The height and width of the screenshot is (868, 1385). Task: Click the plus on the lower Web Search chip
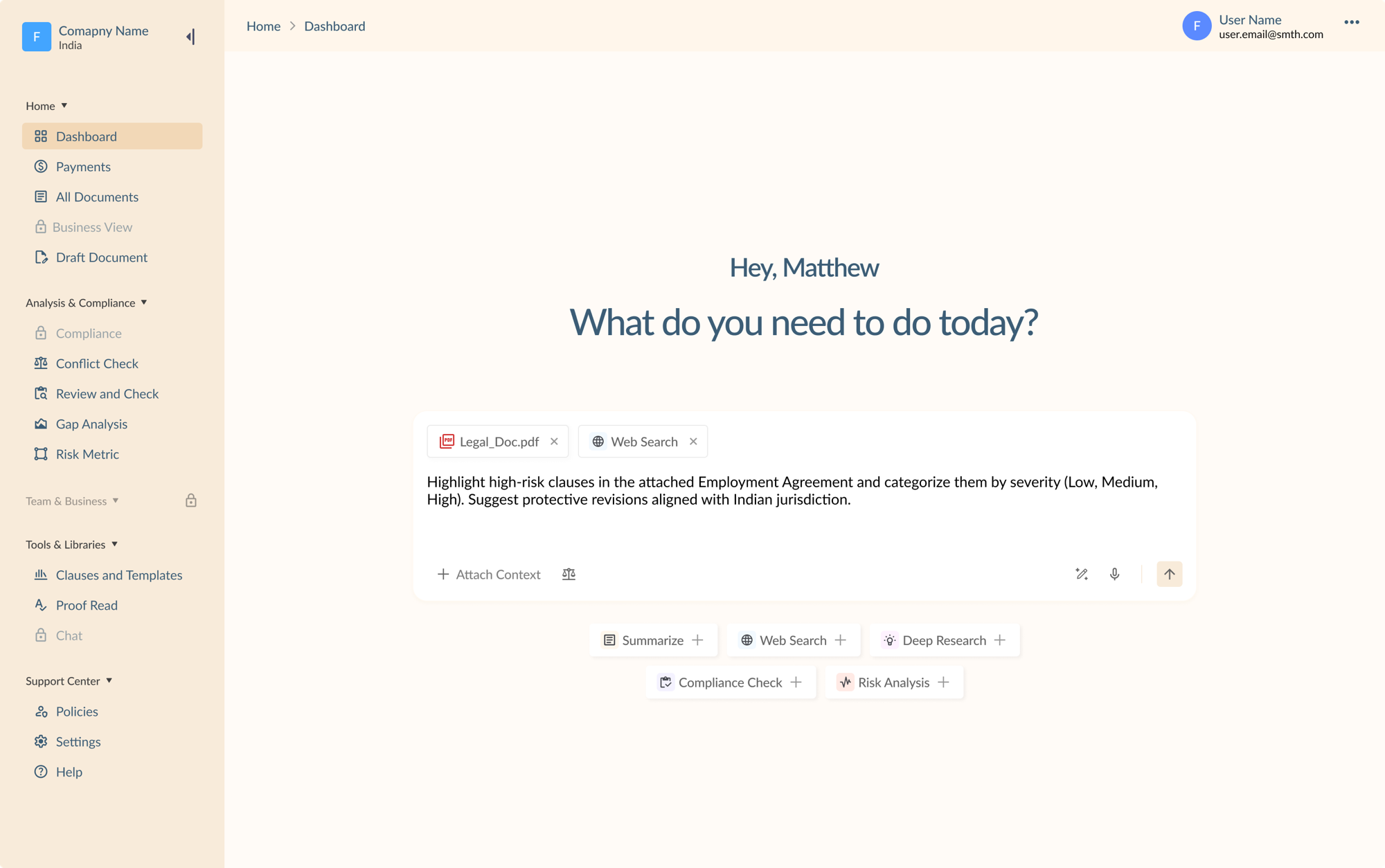840,640
